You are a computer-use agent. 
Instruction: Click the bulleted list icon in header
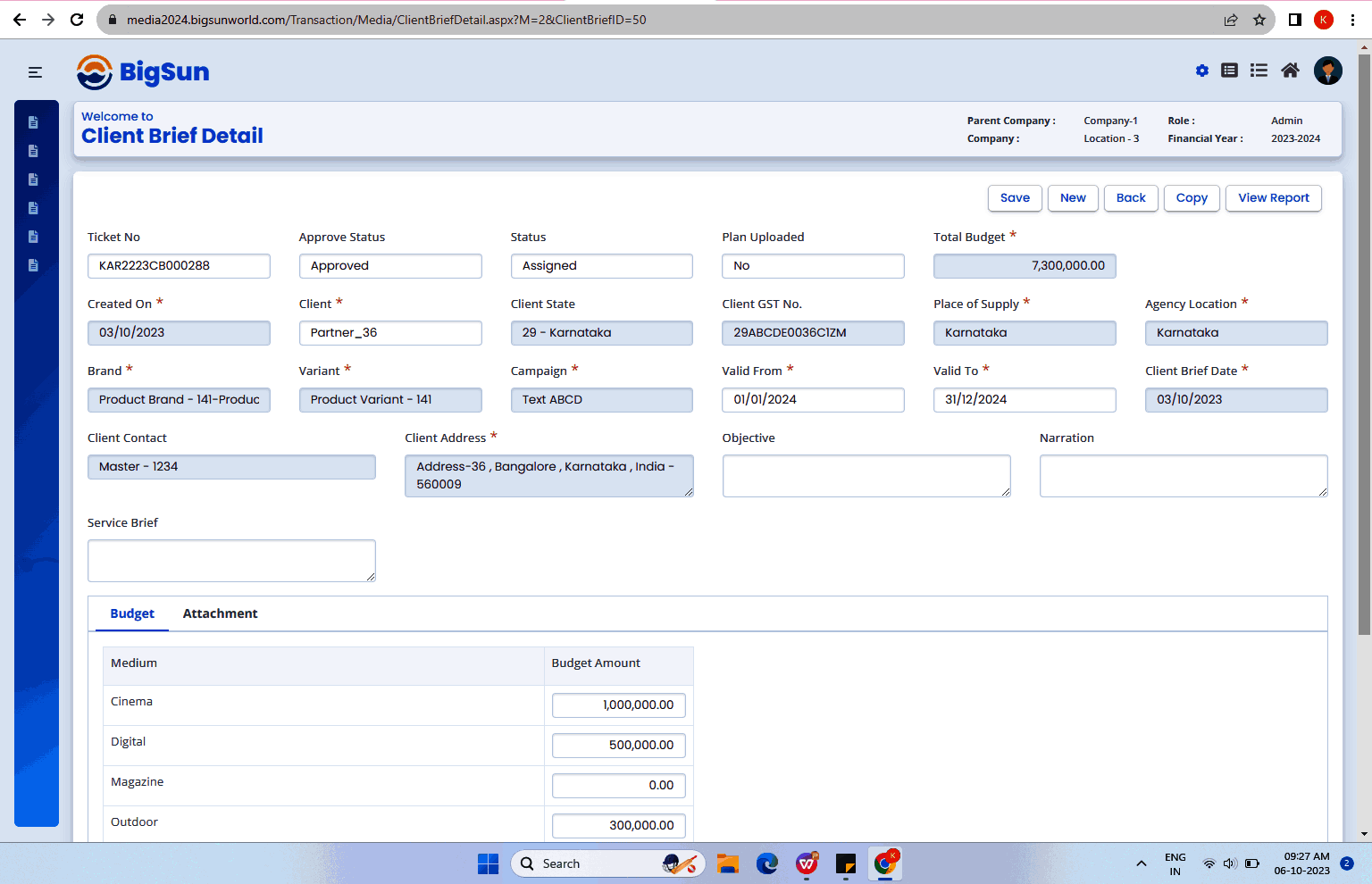click(x=1259, y=71)
